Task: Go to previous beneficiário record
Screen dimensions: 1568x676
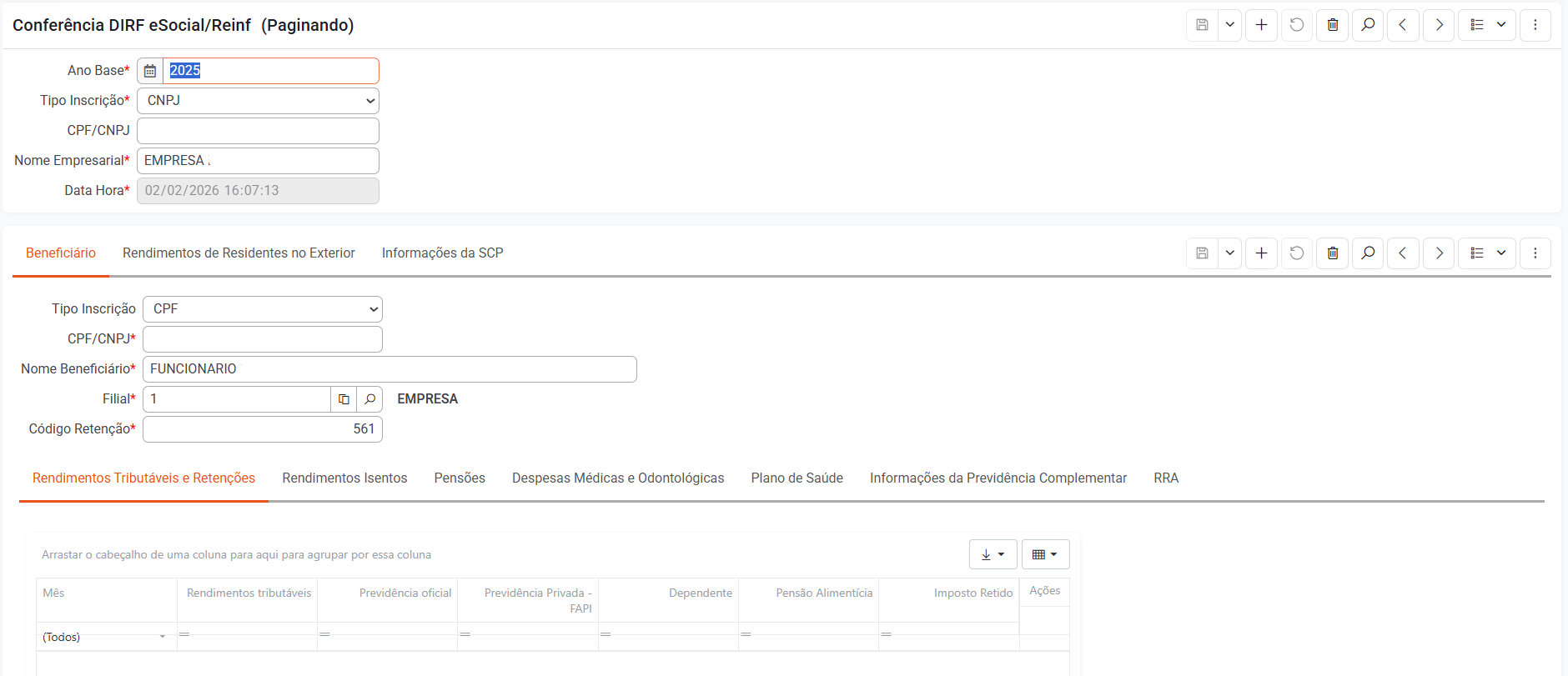Action: click(x=1403, y=253)
